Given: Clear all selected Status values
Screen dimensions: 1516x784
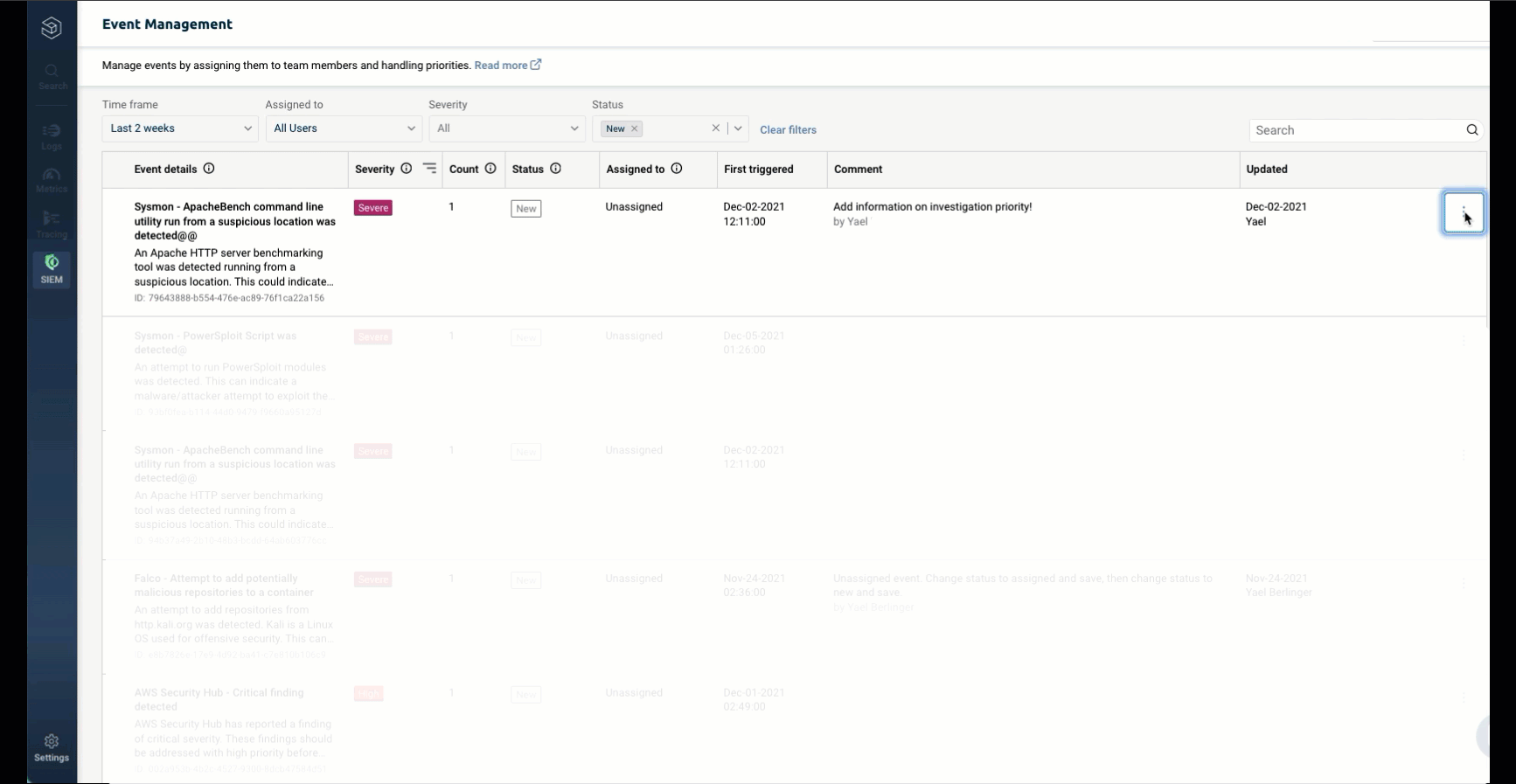Looking at the screenshot, I should 715,128.
